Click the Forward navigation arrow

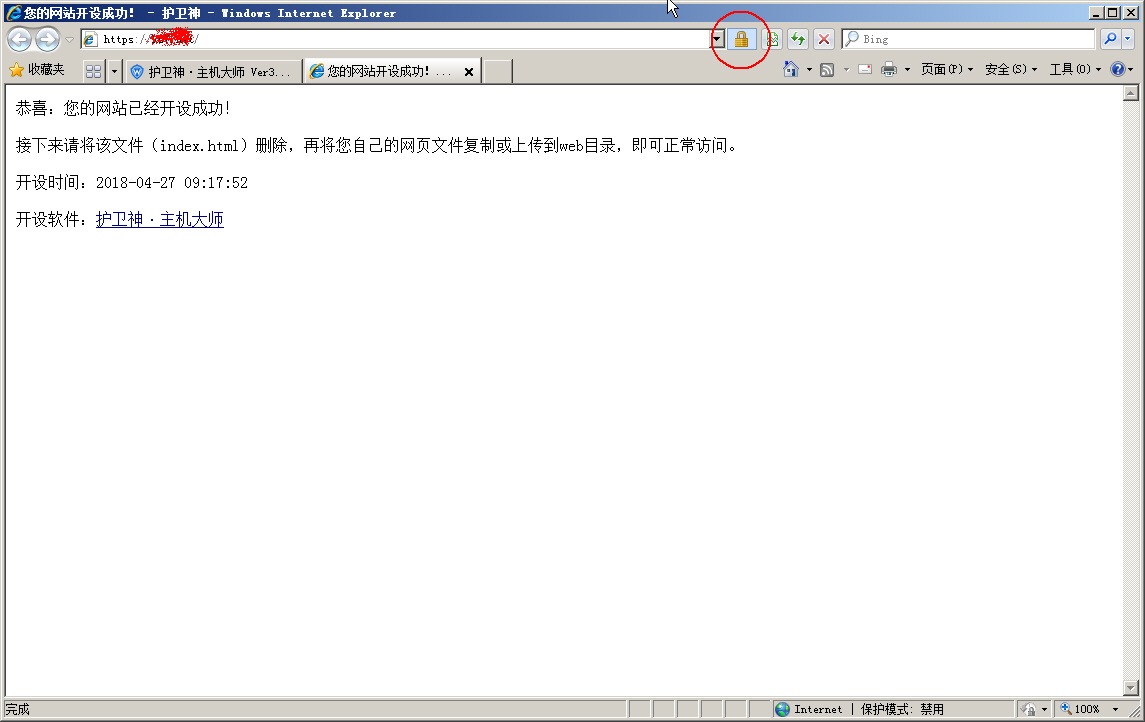tap(47, 39)
